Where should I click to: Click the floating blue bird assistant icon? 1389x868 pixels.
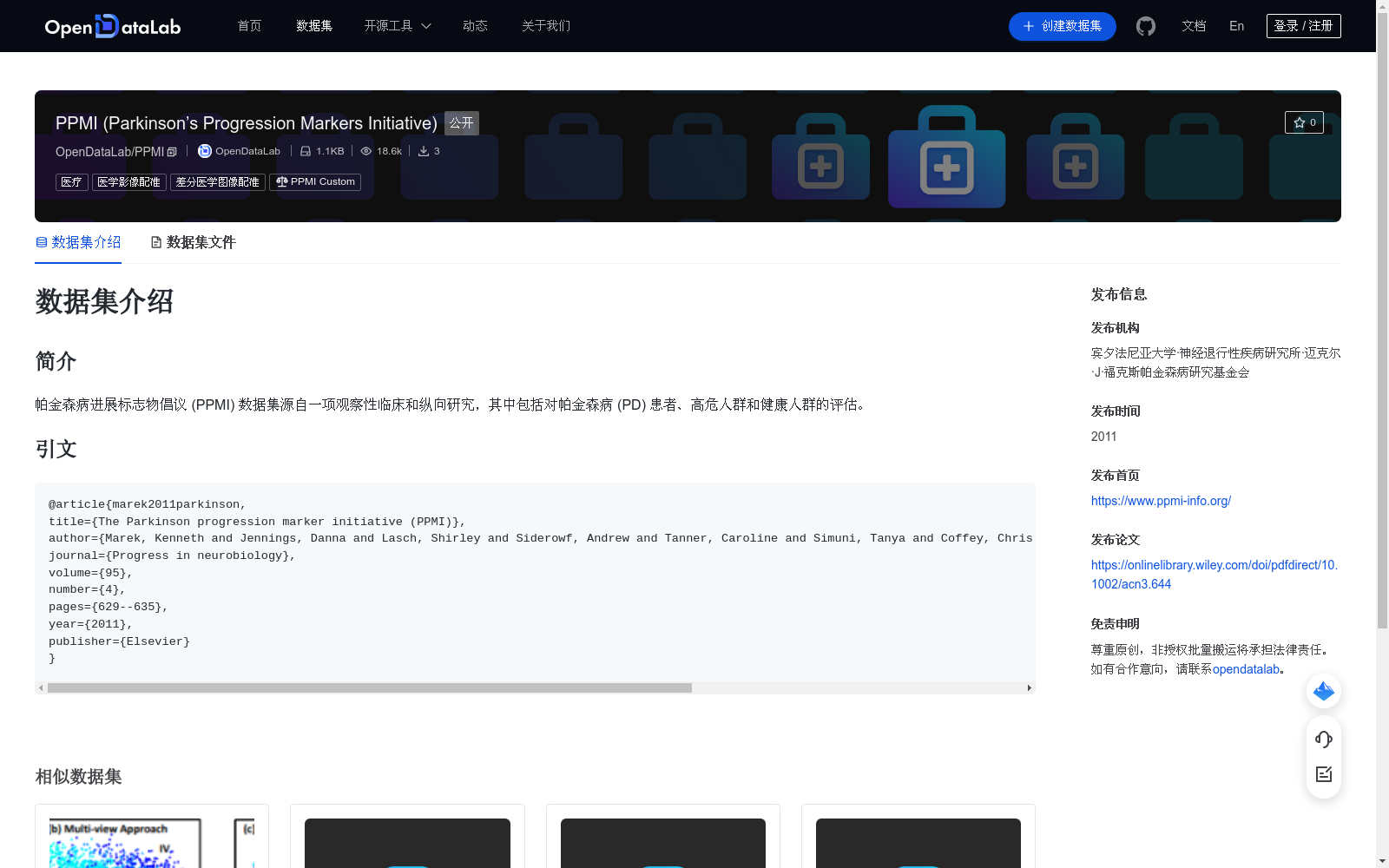tap(1324, 691)
